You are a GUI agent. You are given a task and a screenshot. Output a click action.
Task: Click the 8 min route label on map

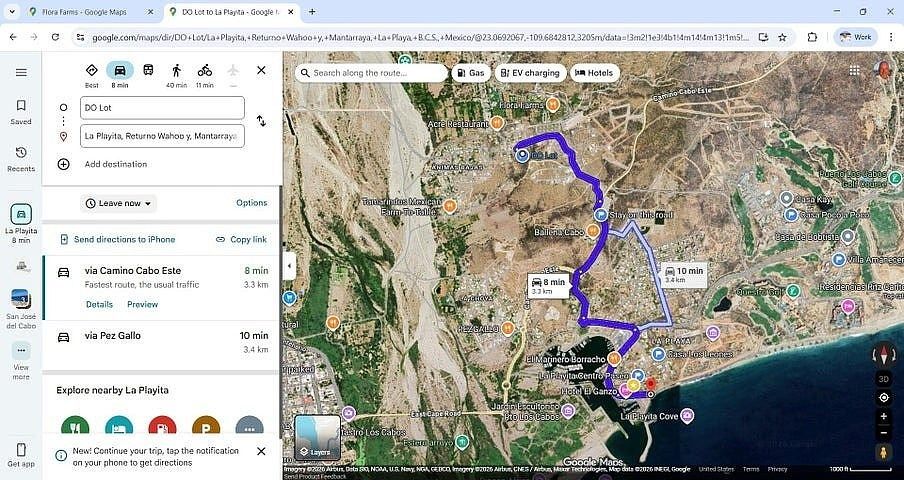click(549, 286)
